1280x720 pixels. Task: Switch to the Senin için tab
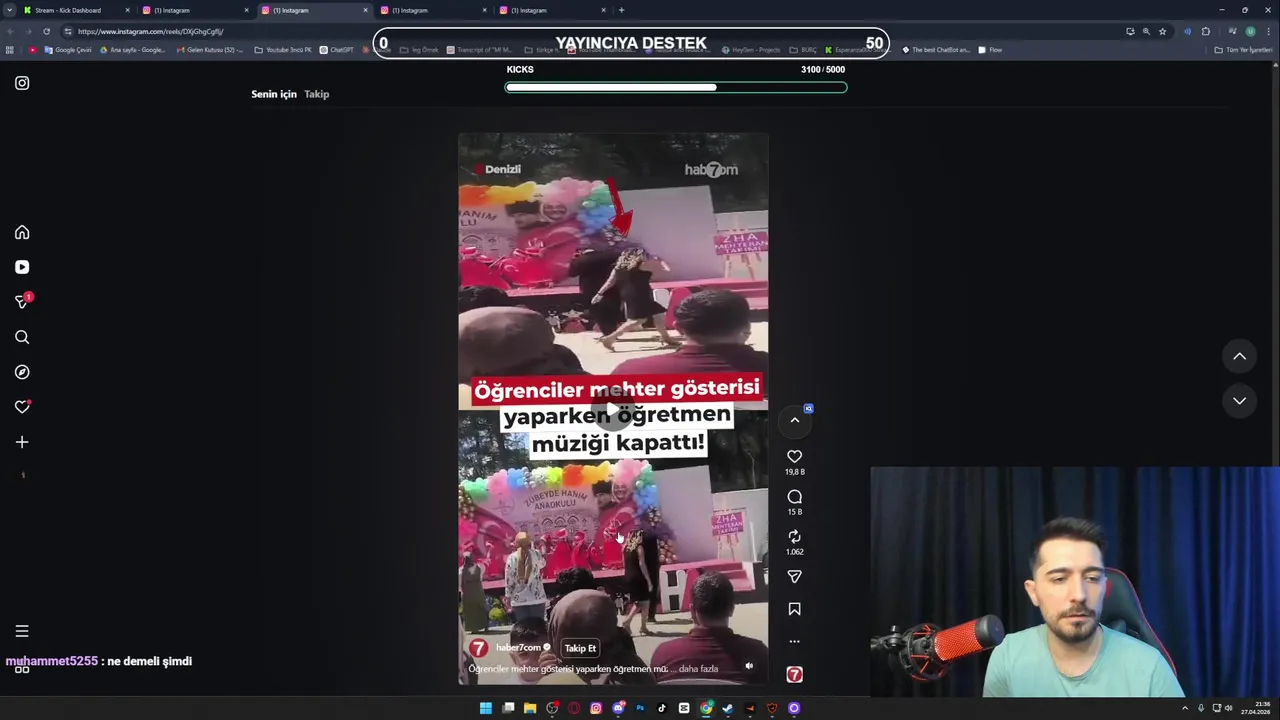274,94
